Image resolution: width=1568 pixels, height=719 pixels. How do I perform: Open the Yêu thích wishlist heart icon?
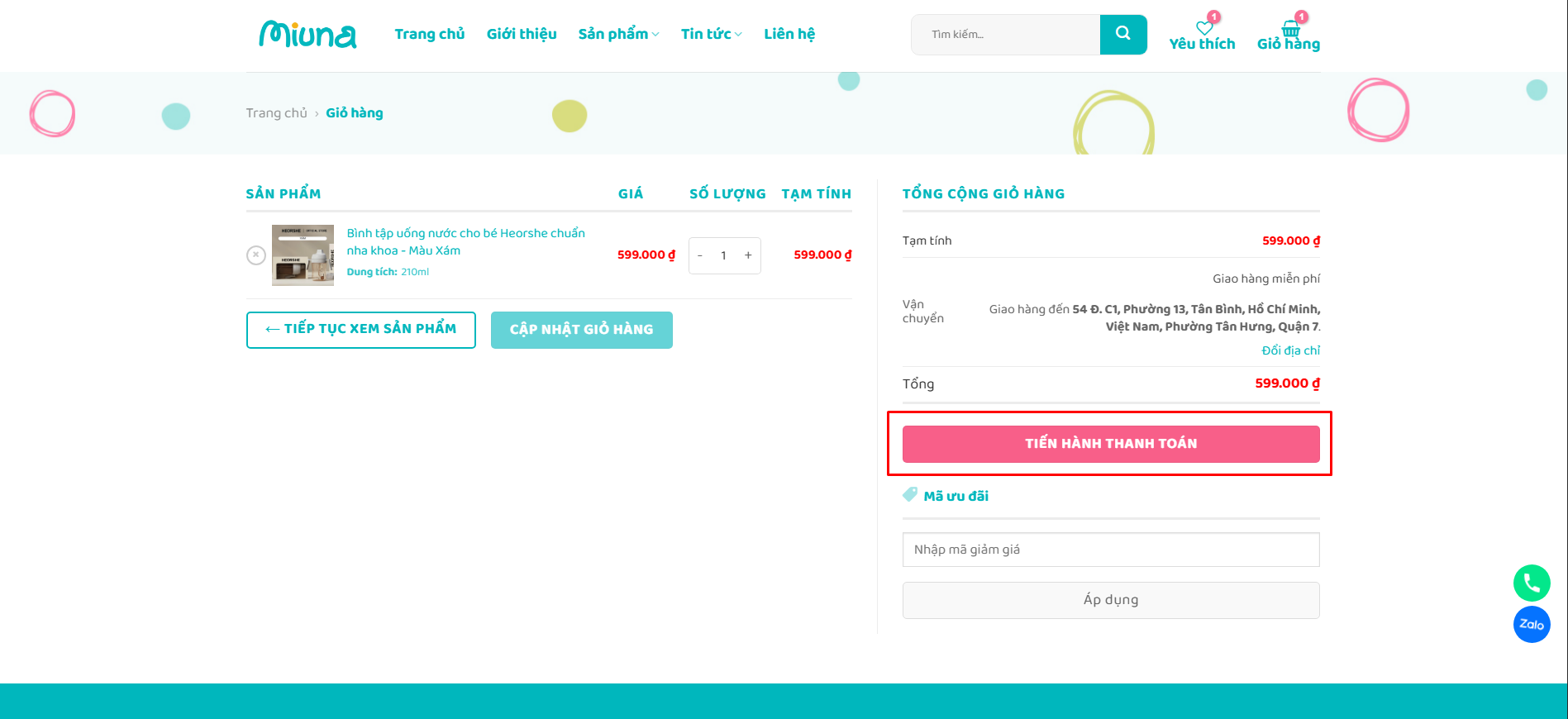coord(1203,28)
